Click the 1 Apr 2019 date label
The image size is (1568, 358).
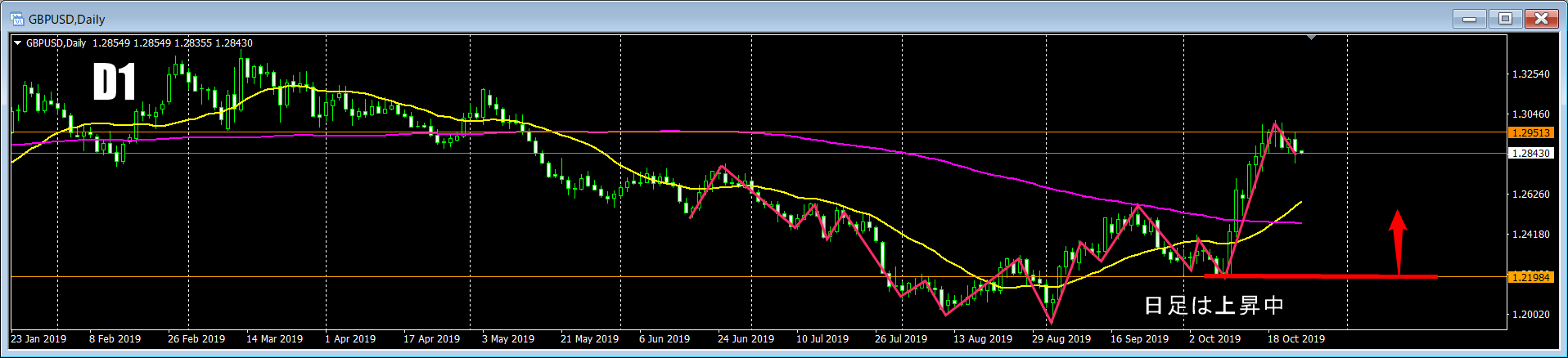pyautogui.click(x=350, y=338)
